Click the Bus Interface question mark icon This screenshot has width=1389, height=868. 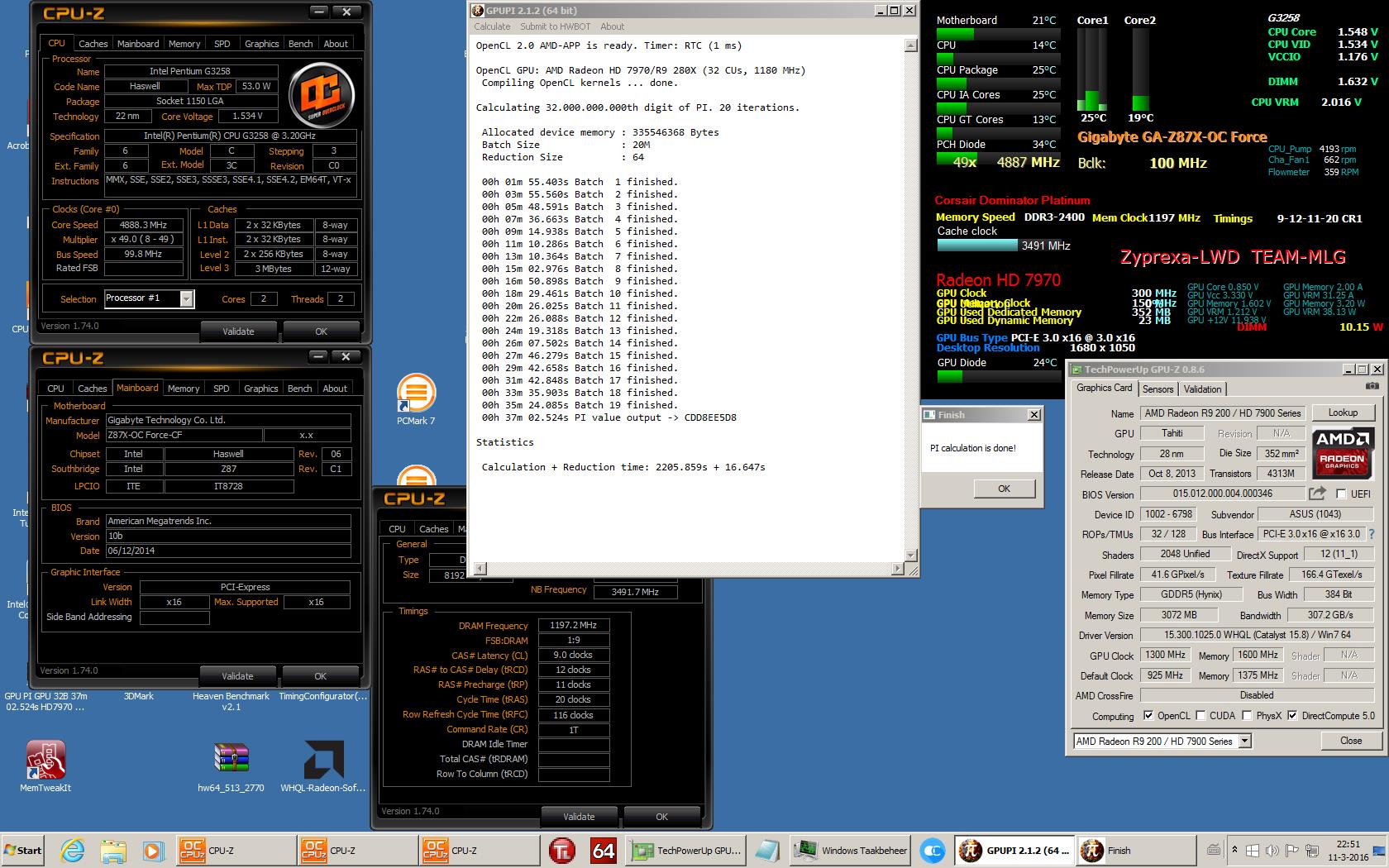click(1372, 534)
